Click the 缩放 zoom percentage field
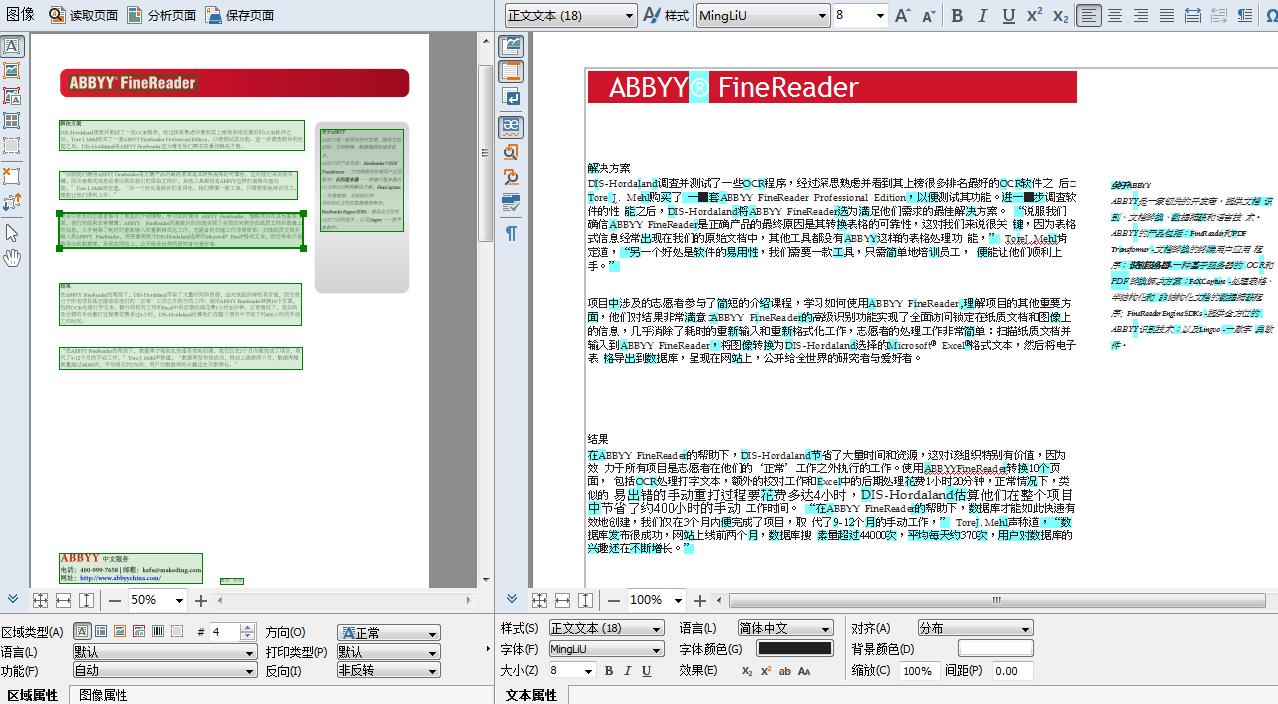The image size is (1278, 704). pyautogui.click(x=920, y=669)
